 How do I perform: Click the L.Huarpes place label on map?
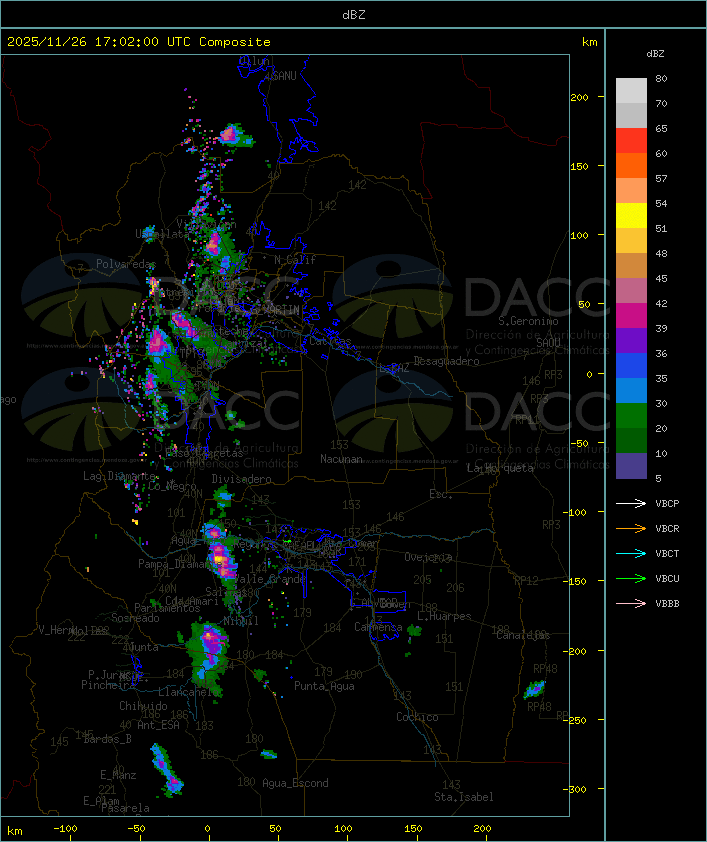click(x=444, y=616)
